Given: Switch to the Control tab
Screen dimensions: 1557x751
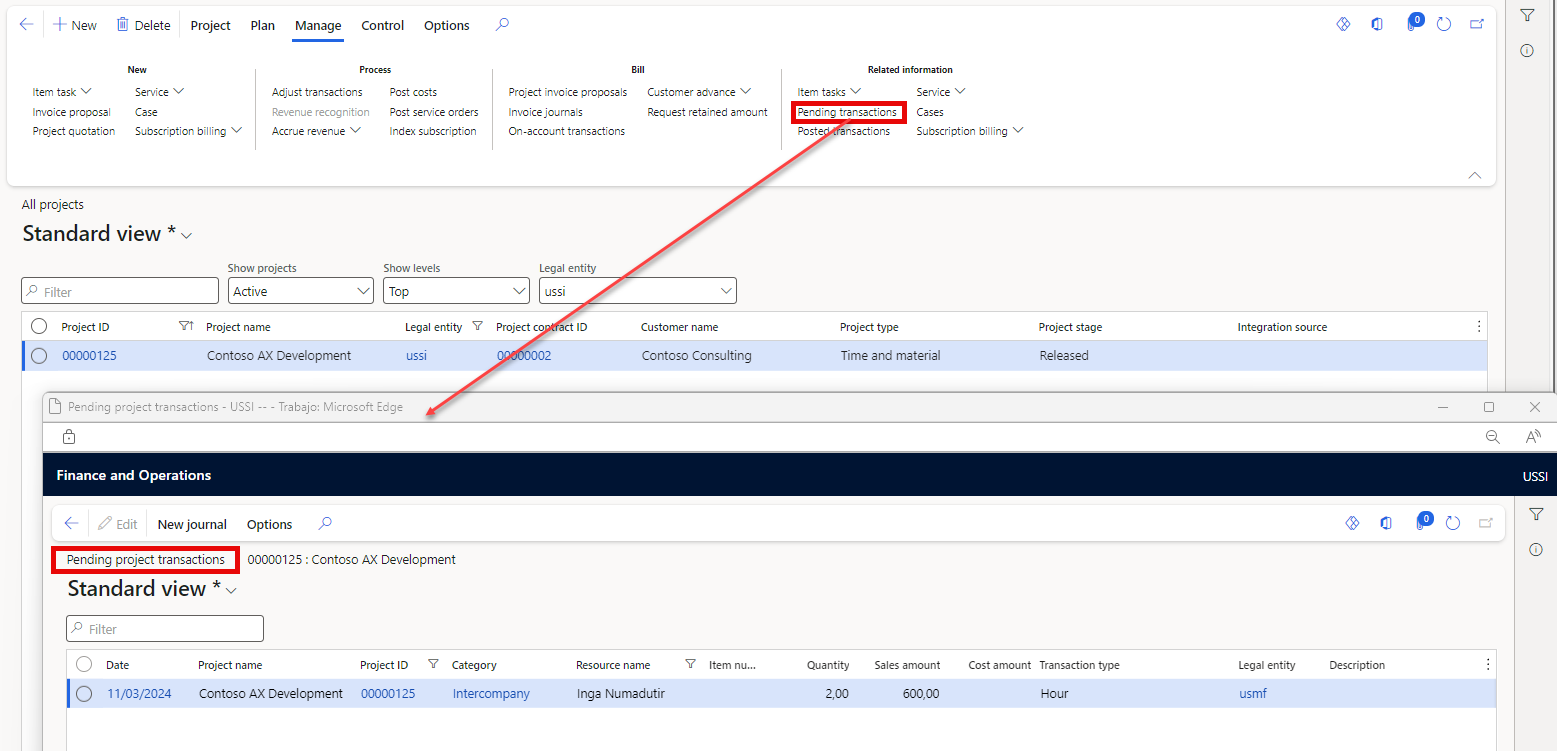Looking at the screenshot, I should pos(382,25).
